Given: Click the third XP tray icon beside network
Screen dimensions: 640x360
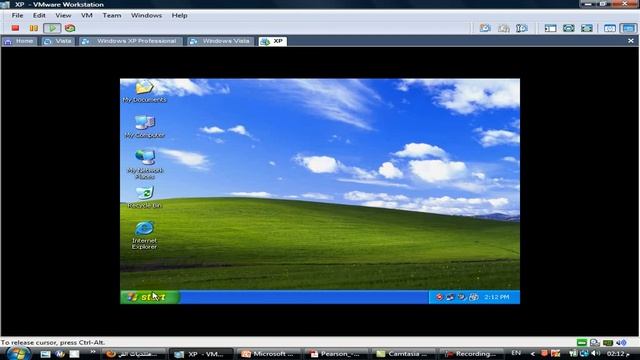Looking at the screenshot, I should [462, 297].
